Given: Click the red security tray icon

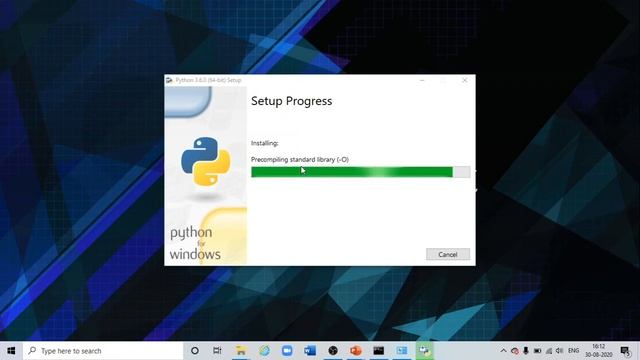Looking at the screenshot, I should (x=515, y=351).
